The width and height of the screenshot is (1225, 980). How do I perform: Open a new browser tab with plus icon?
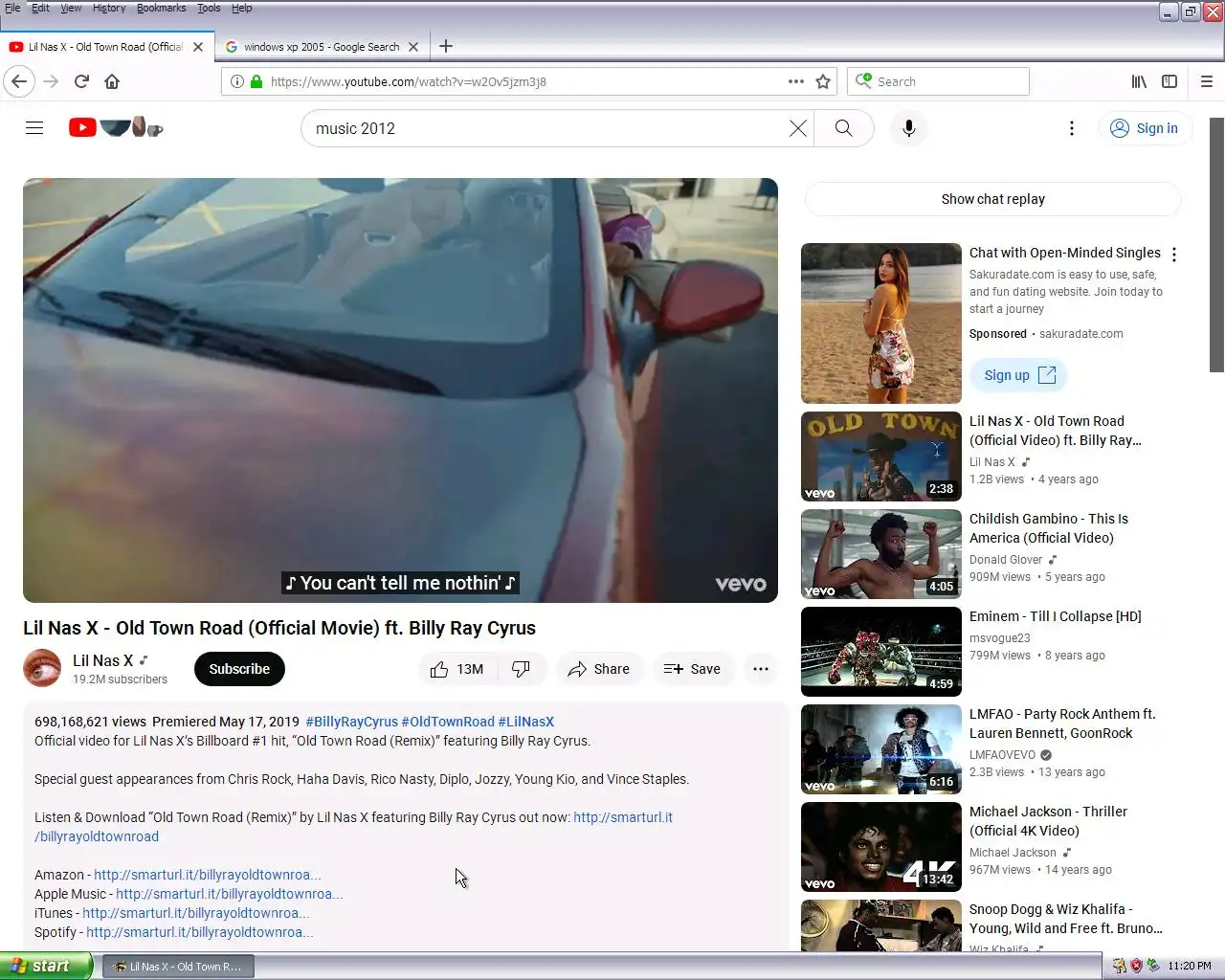point(446,46)
